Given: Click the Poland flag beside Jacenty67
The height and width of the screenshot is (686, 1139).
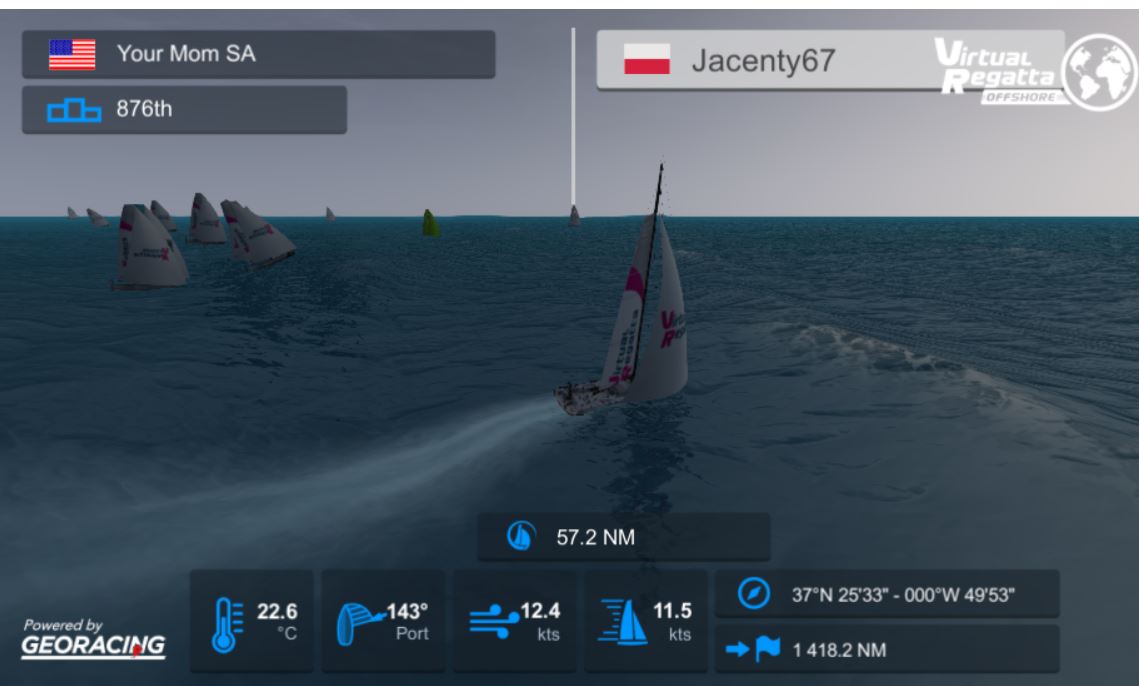Looking at the screenshot, I should point(646,59).
